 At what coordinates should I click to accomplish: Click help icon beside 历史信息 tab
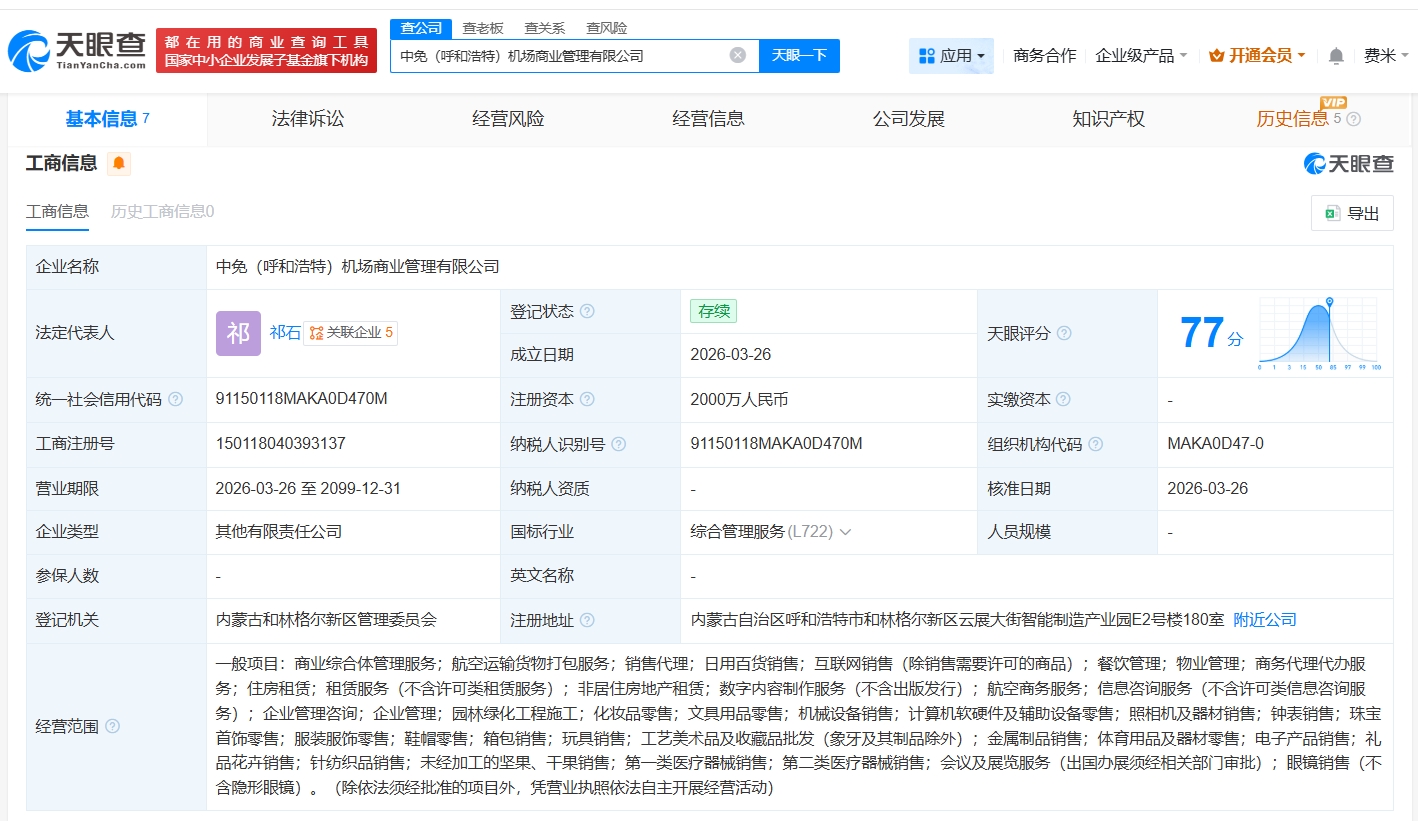tap(1354, 119)
